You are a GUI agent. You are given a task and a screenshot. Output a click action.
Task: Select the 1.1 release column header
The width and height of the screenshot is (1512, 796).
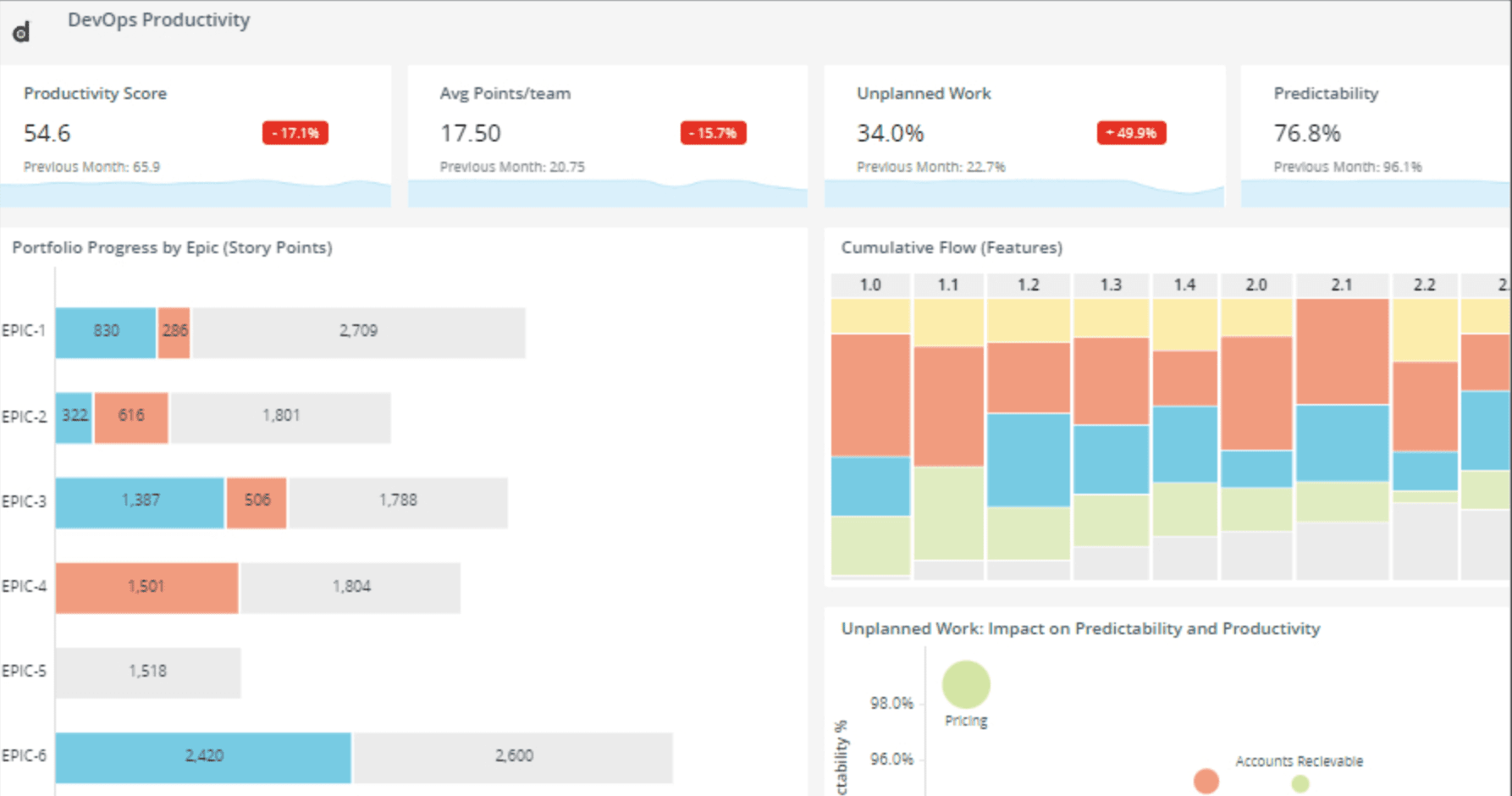pos(948,285)
